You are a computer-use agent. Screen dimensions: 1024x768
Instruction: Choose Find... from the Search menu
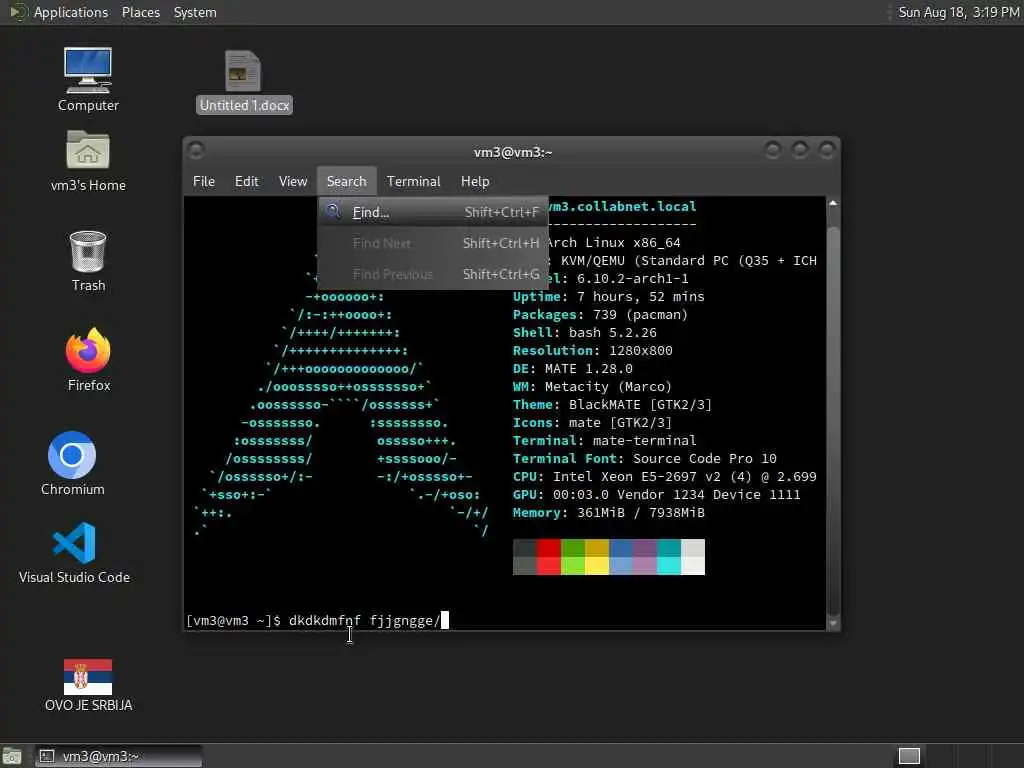[433, 212]
